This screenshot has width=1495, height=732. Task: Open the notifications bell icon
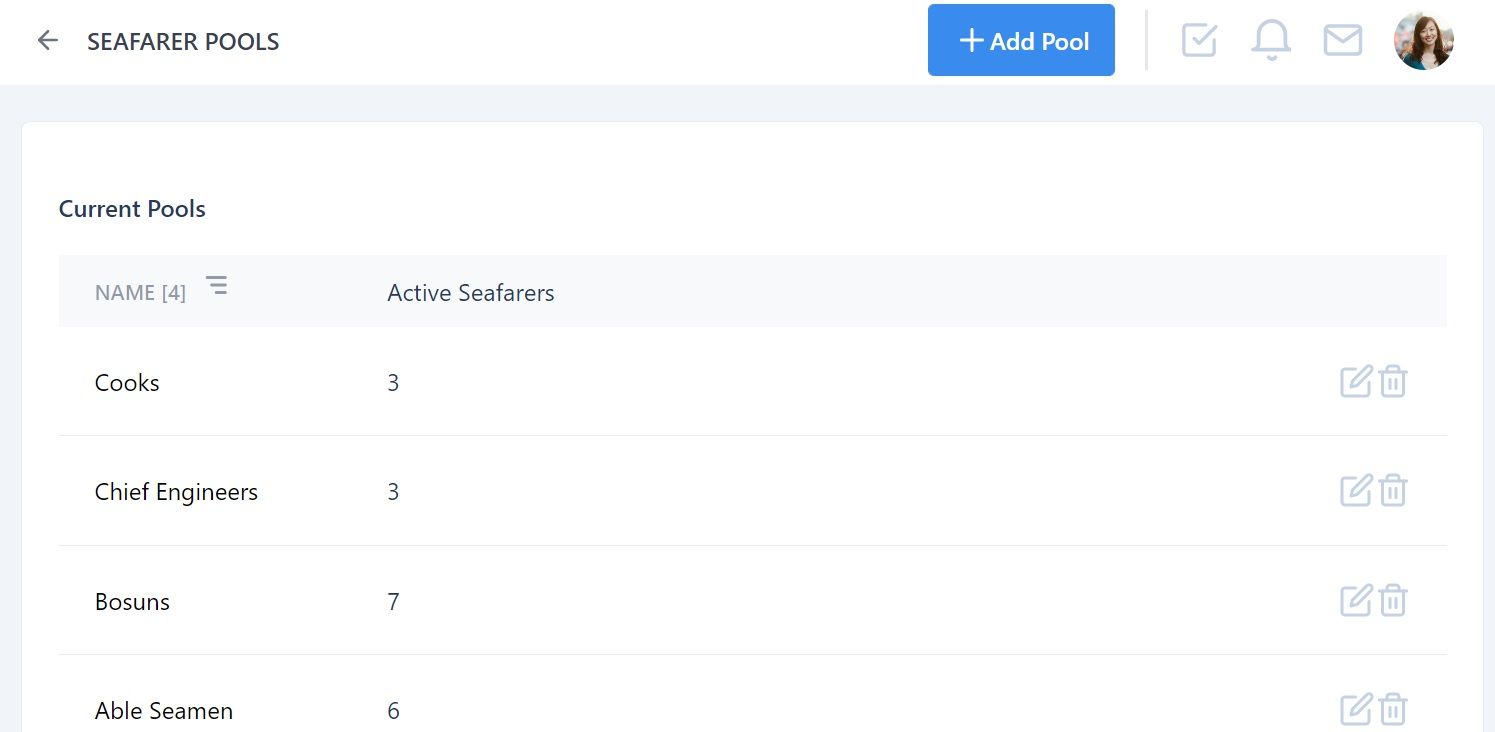pyautogui.click(x=1271, y=40)
